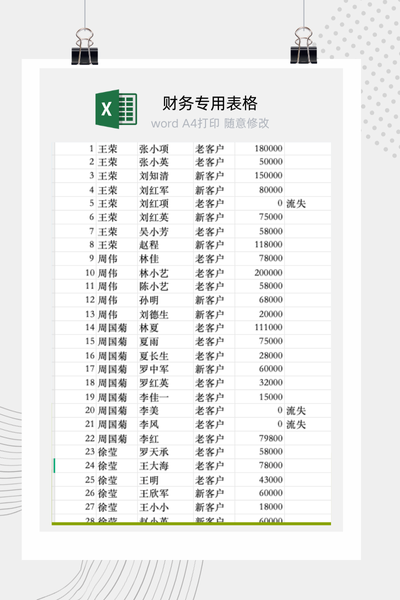This screenshot has width=400, height=600.
Task: Click 流失 in the 李美 row
Action: 296,411
